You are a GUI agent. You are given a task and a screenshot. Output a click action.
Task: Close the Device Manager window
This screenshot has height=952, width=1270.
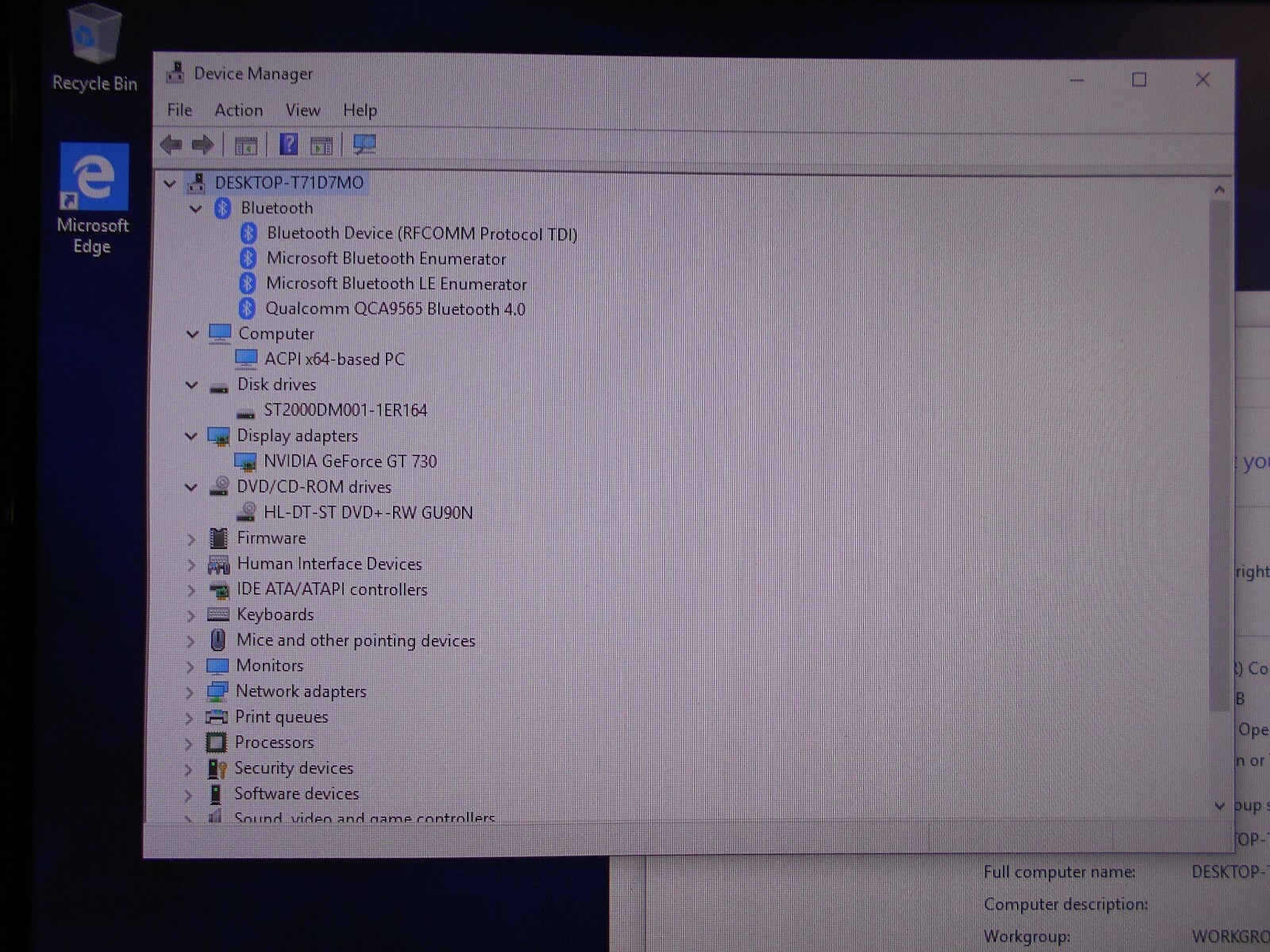1203,80
